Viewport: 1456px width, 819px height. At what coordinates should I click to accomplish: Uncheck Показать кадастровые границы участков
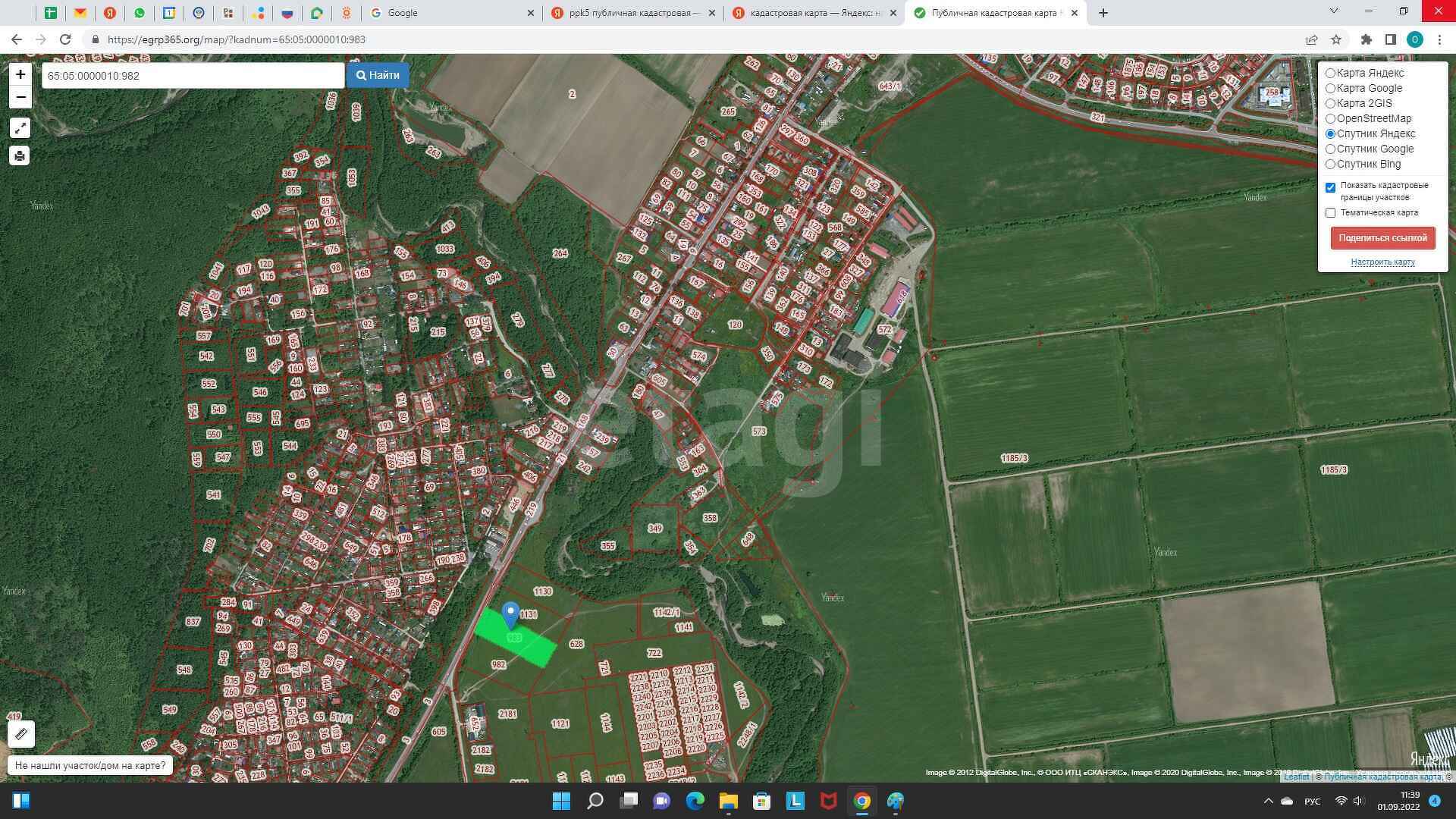tap(1330, 187)
